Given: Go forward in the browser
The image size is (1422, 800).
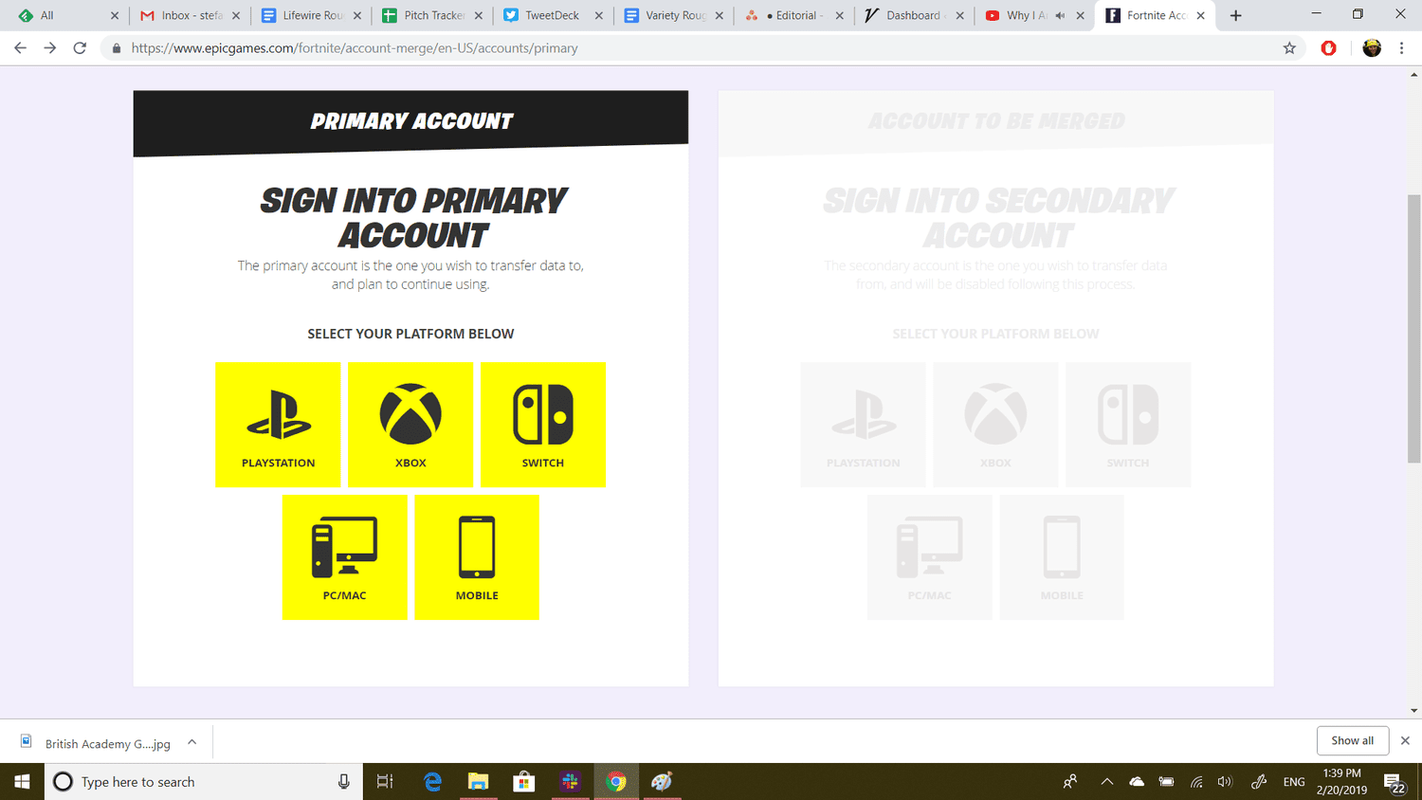Looking at the screenshot, I should pos(50,48).
